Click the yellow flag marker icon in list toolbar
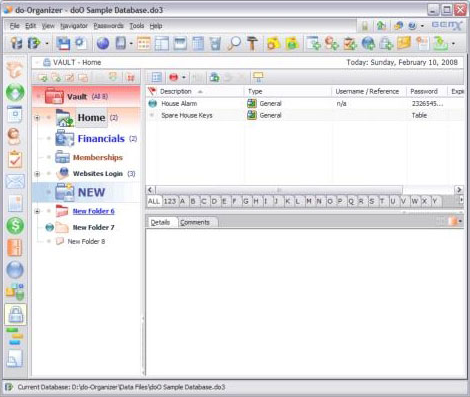 258,77
